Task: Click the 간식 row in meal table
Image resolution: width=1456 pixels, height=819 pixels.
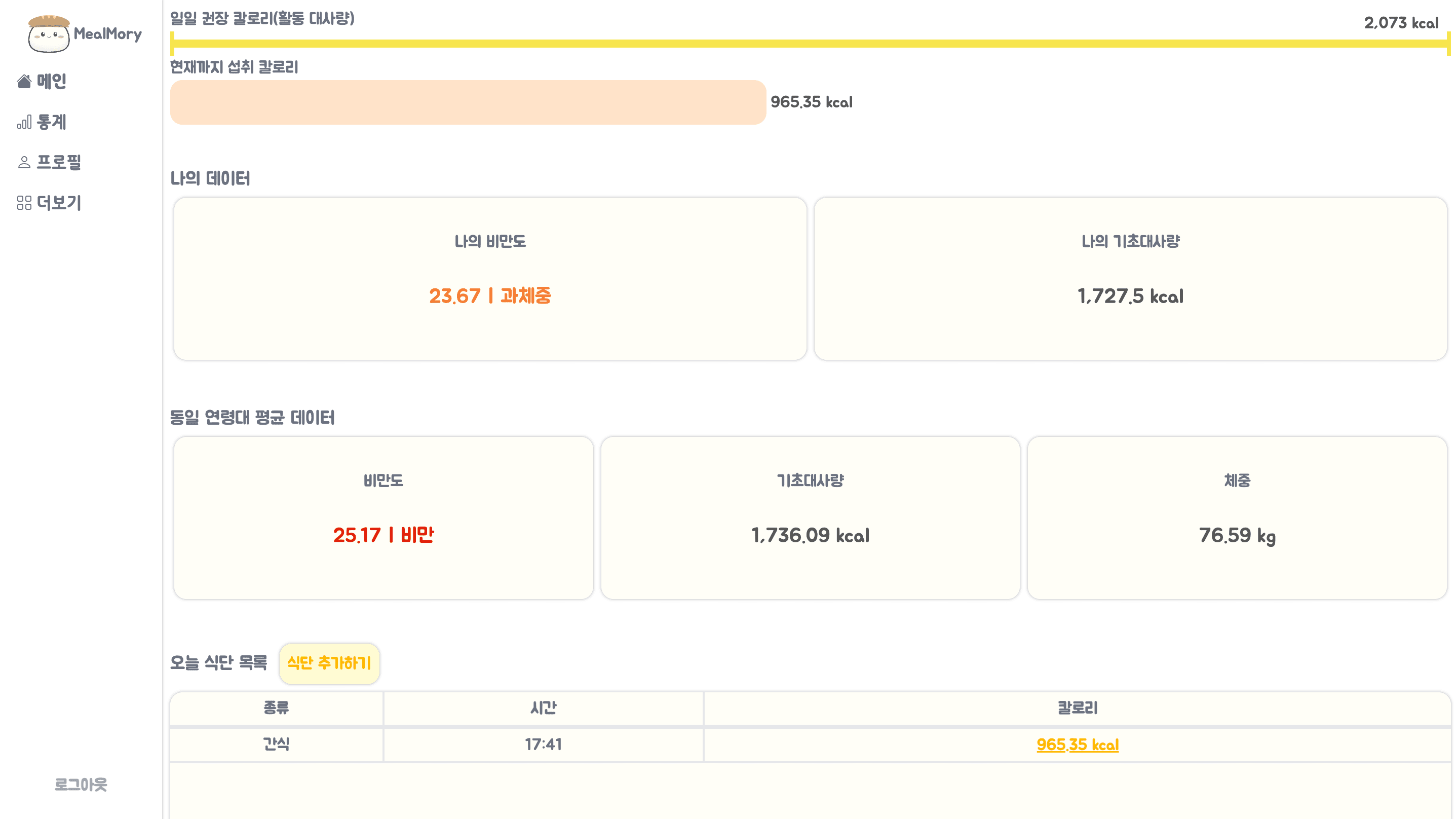Action: coord(277,744)
